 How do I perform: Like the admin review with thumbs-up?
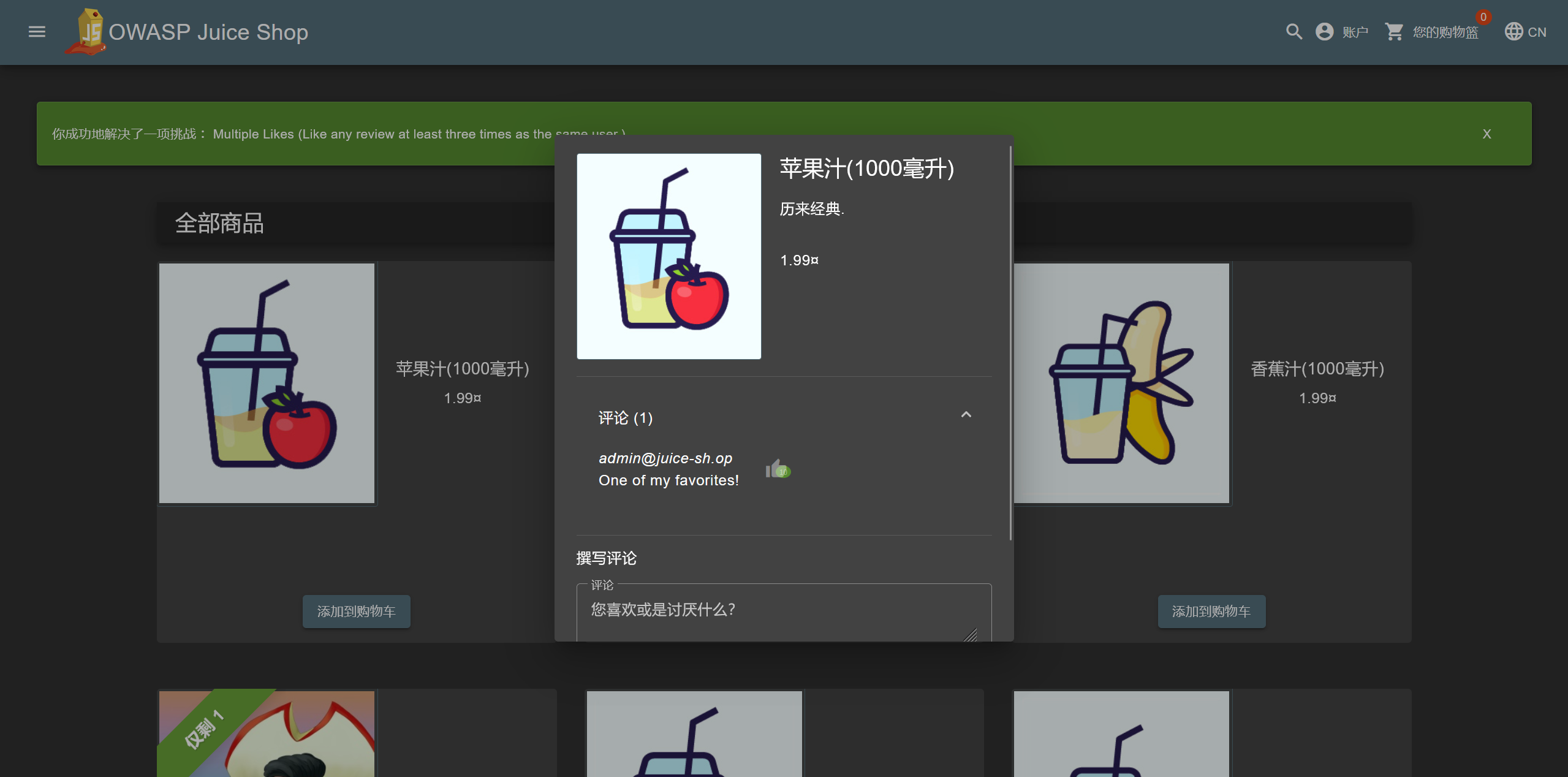776,469
